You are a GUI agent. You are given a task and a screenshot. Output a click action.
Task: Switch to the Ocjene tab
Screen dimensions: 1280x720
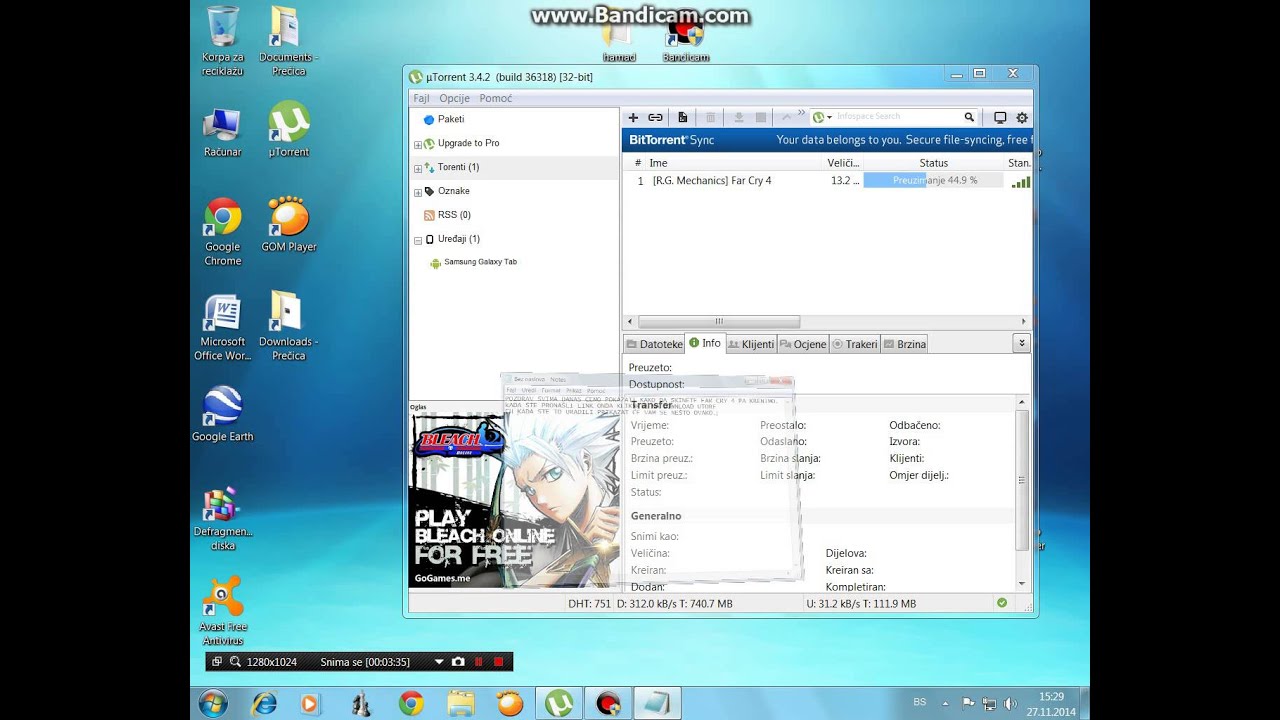click(x=803, y=344)
